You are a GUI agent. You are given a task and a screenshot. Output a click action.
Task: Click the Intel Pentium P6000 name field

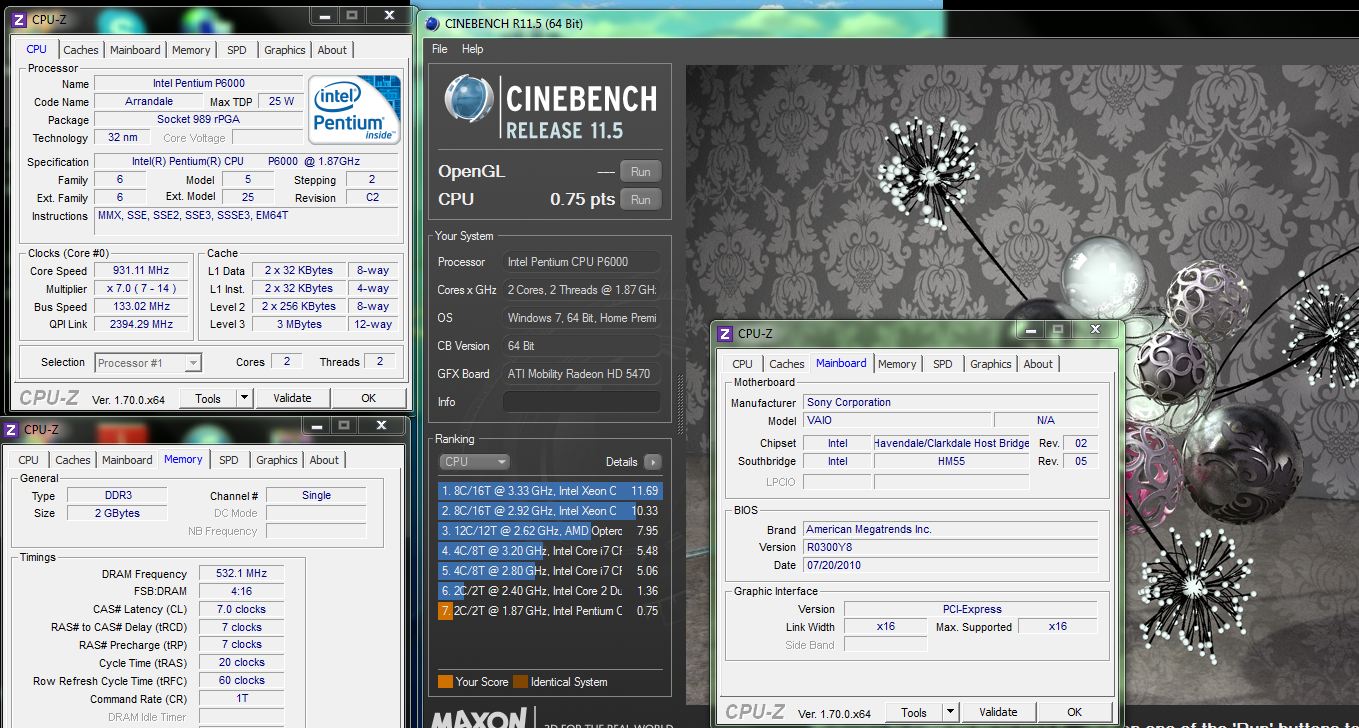(198, 84)
